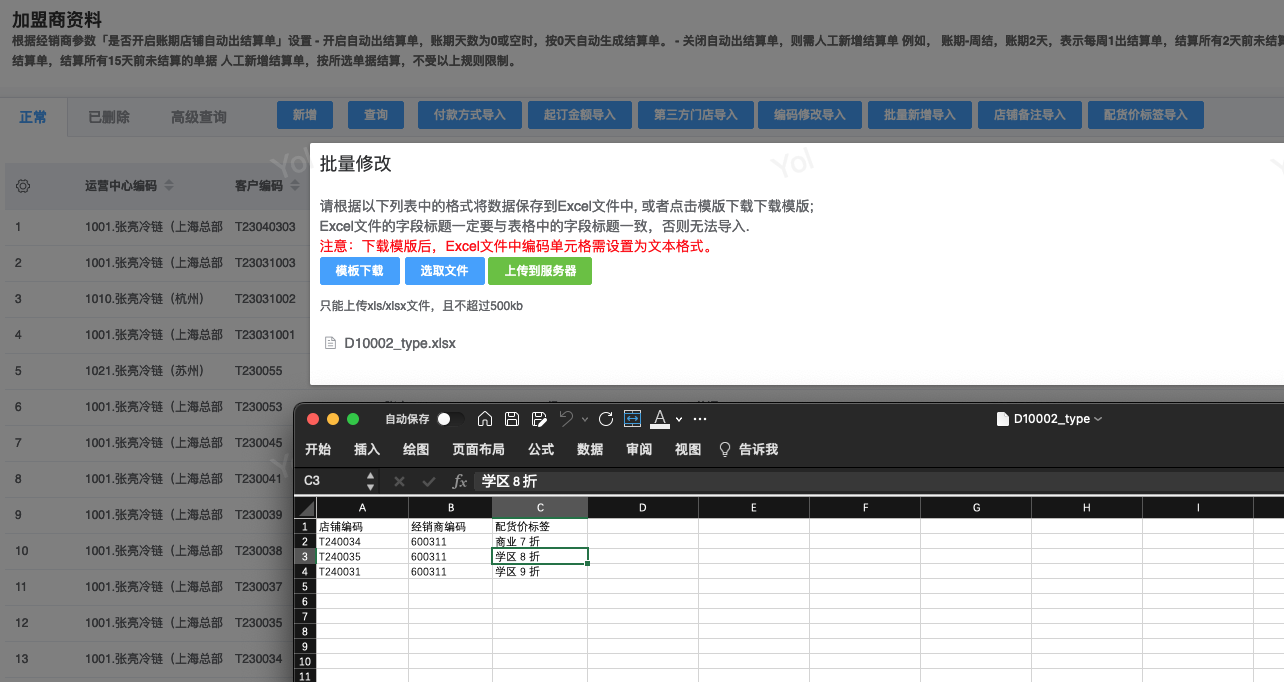Click the green 上传到服务器 button
Image resolution: width=1284 pixels, height=682 pixels.
(x=540, y=271)
